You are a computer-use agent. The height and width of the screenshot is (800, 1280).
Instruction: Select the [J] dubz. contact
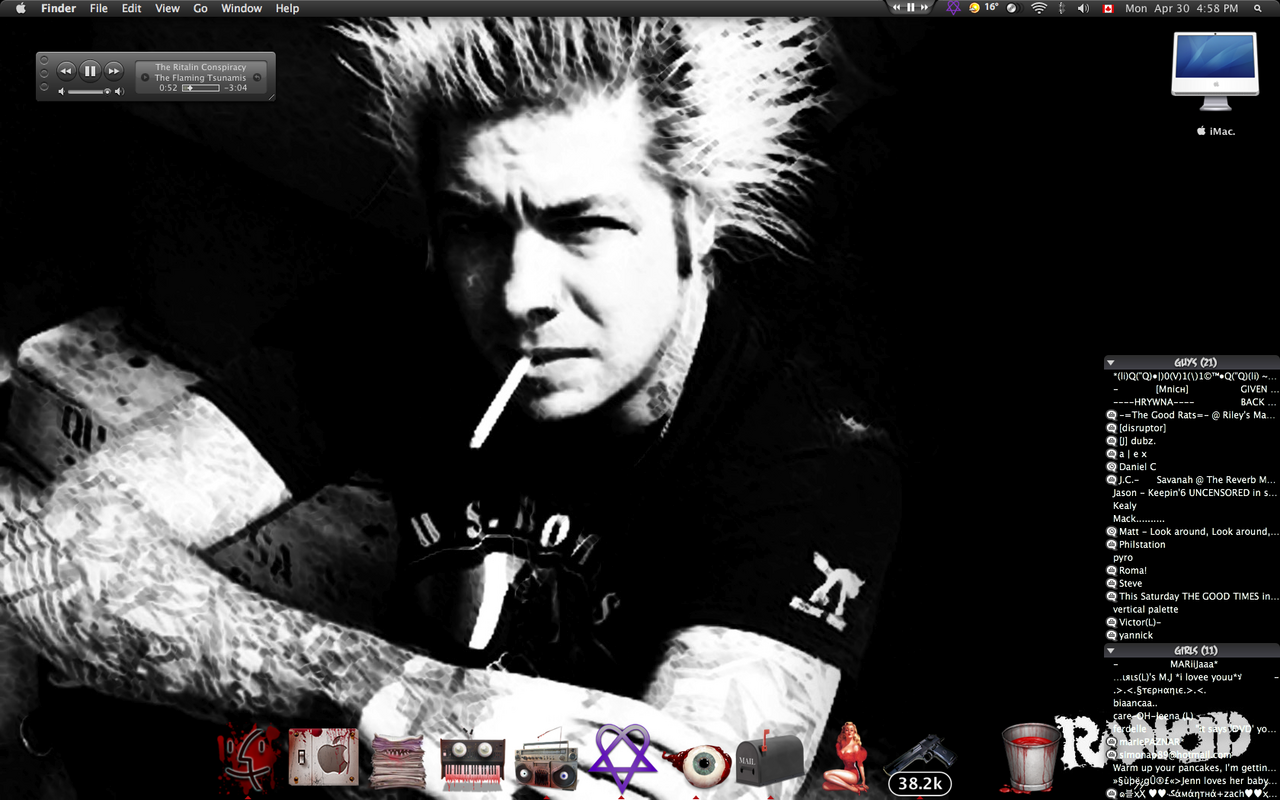point(1192,441)
